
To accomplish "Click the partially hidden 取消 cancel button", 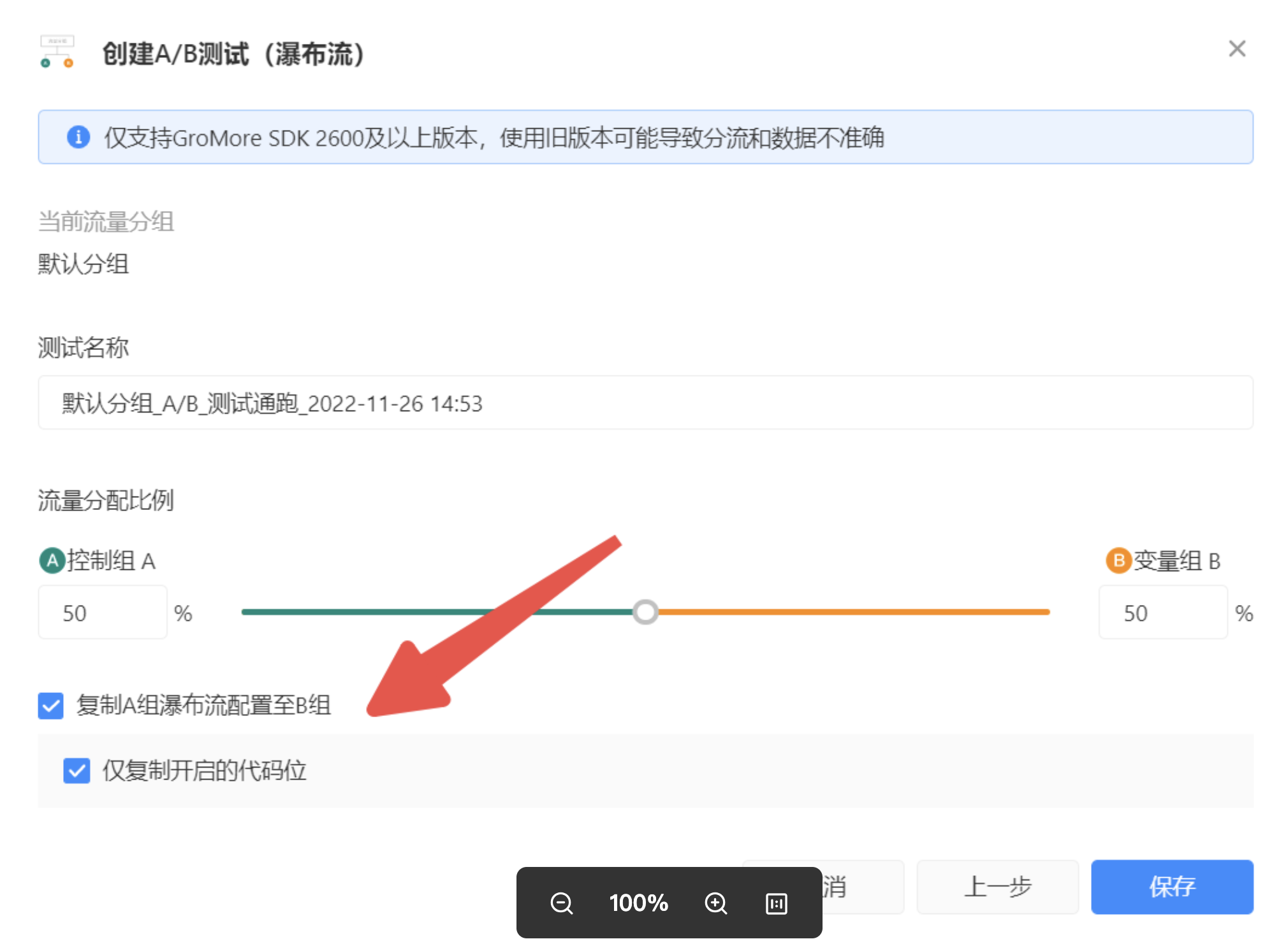I will [x=863, y=887].
